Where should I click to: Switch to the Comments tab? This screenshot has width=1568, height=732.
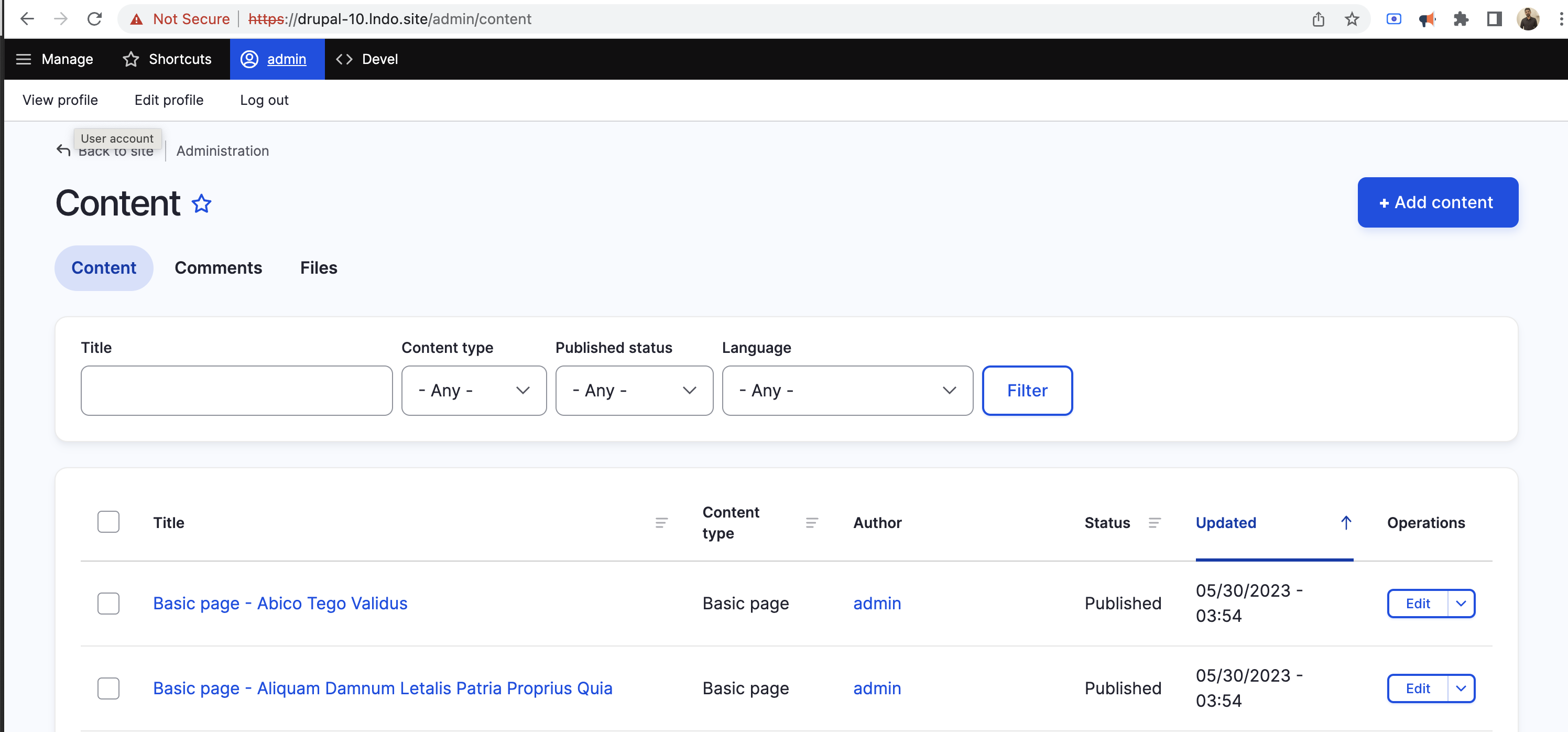coord(218,267)
